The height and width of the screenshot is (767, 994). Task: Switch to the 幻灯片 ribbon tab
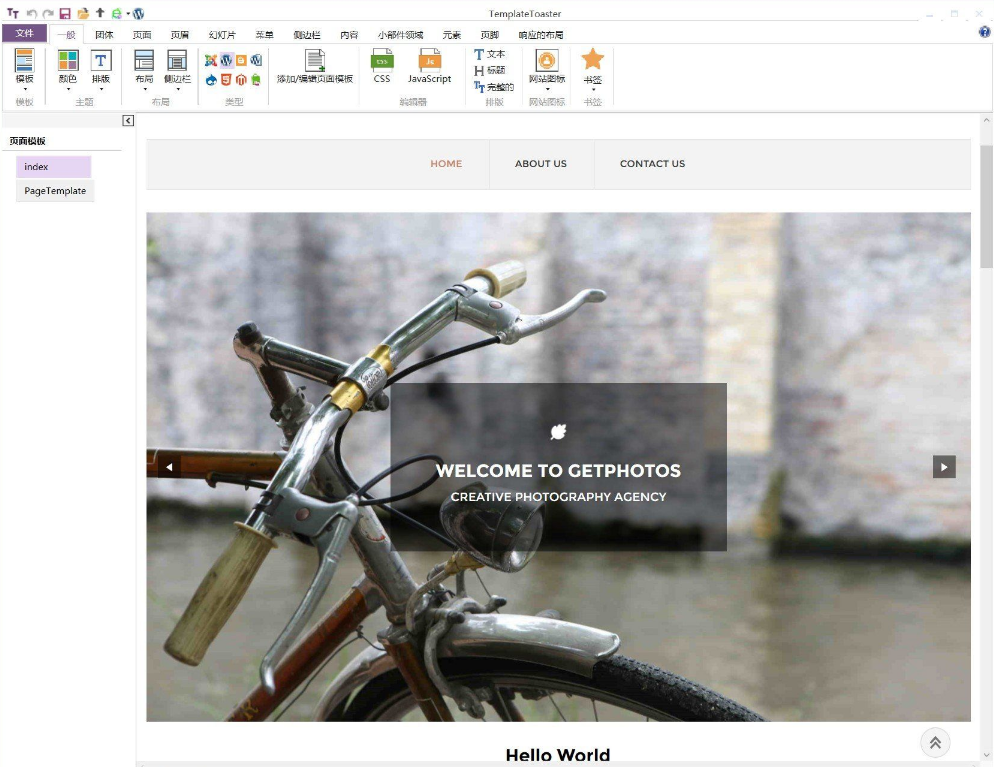[222, 35]
